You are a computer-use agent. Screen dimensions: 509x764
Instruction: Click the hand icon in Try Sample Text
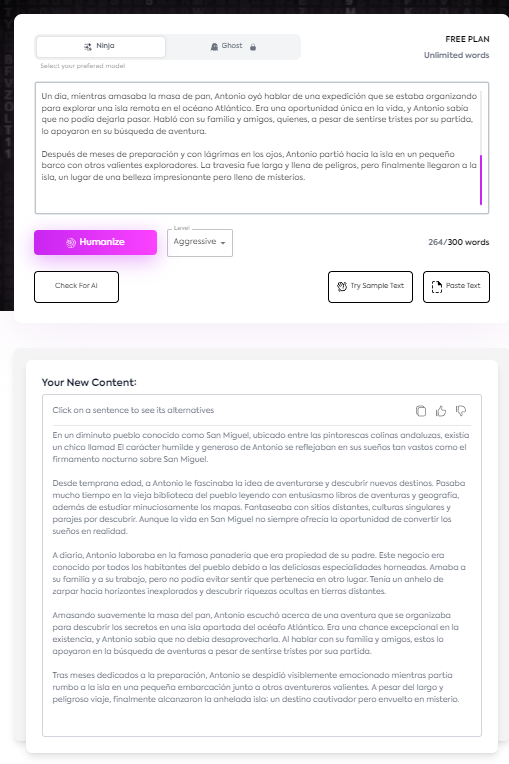click(342, 286)
